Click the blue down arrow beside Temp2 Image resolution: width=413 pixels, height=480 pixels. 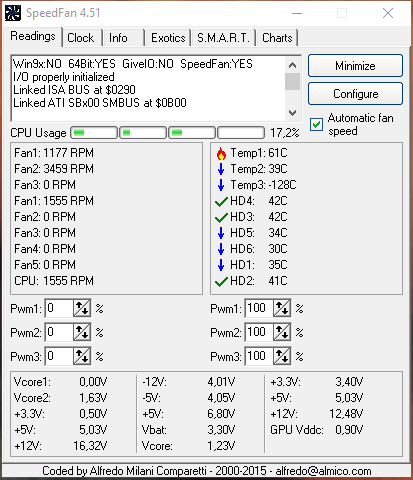(221, 169)
